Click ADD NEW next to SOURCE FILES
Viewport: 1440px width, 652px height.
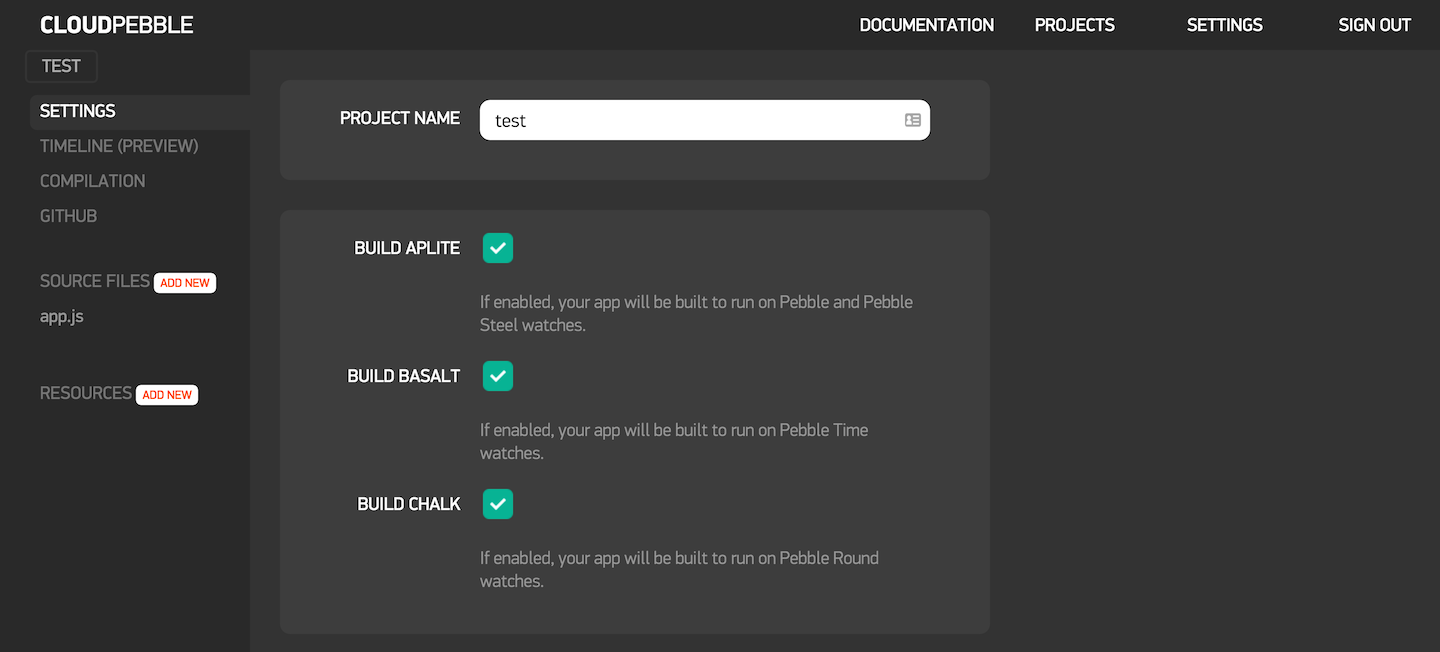pyautogui.click(x=184, y=282)
